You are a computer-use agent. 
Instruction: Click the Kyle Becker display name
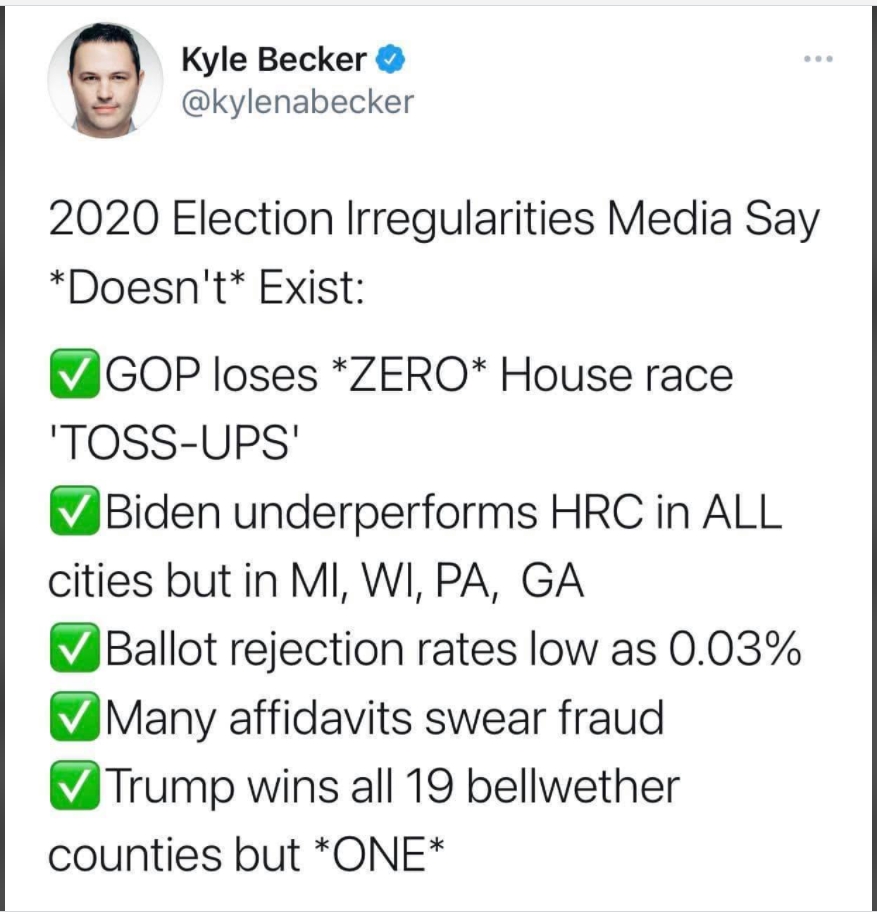tap(273, 60)
